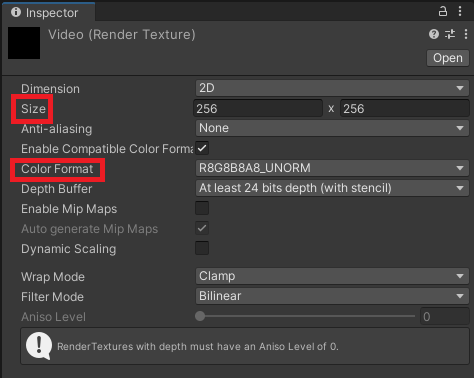Open the Wrap Mode dropdown

(x=332, y=276)
